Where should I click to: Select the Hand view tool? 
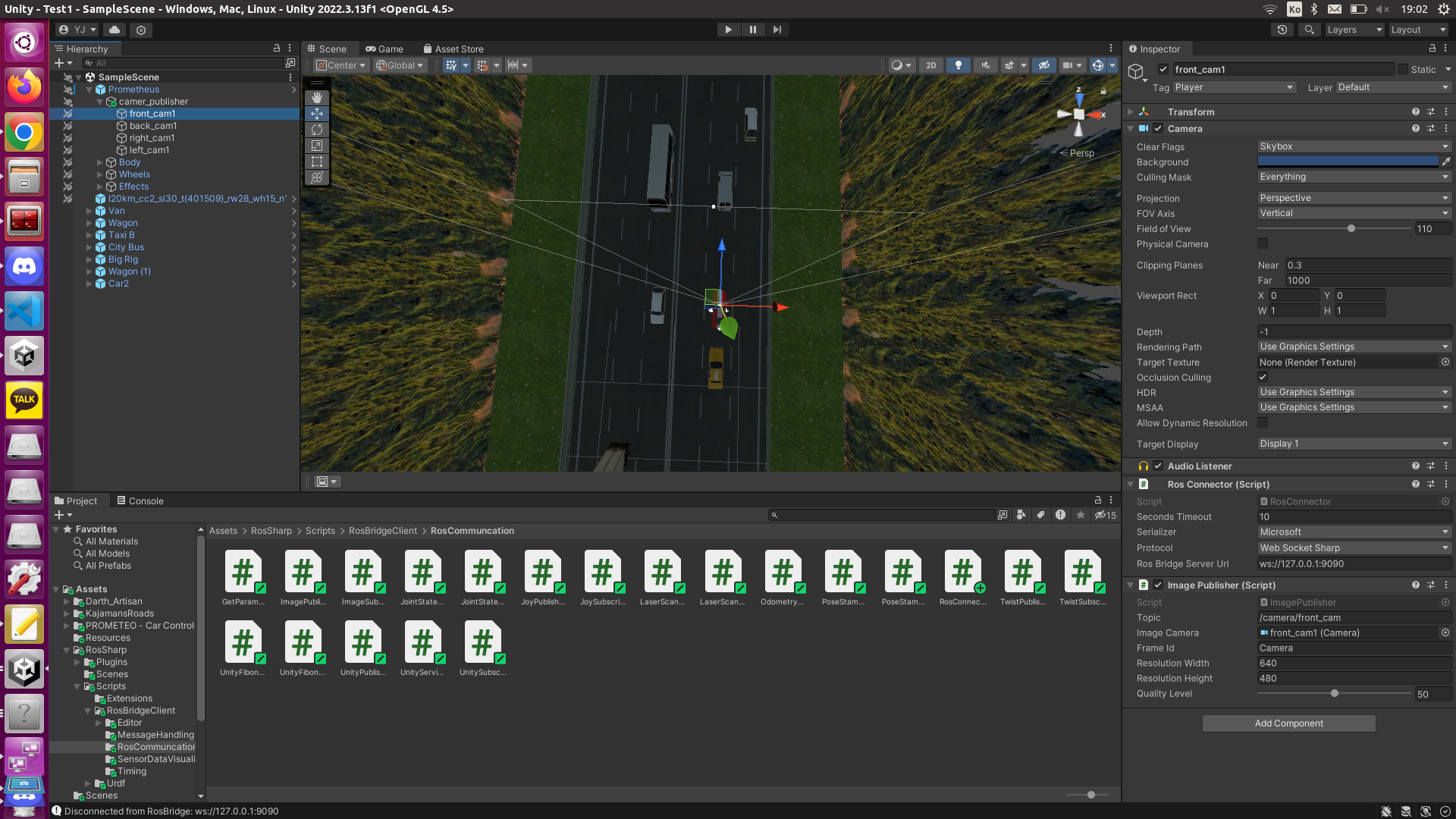click(x=317, y=98)
